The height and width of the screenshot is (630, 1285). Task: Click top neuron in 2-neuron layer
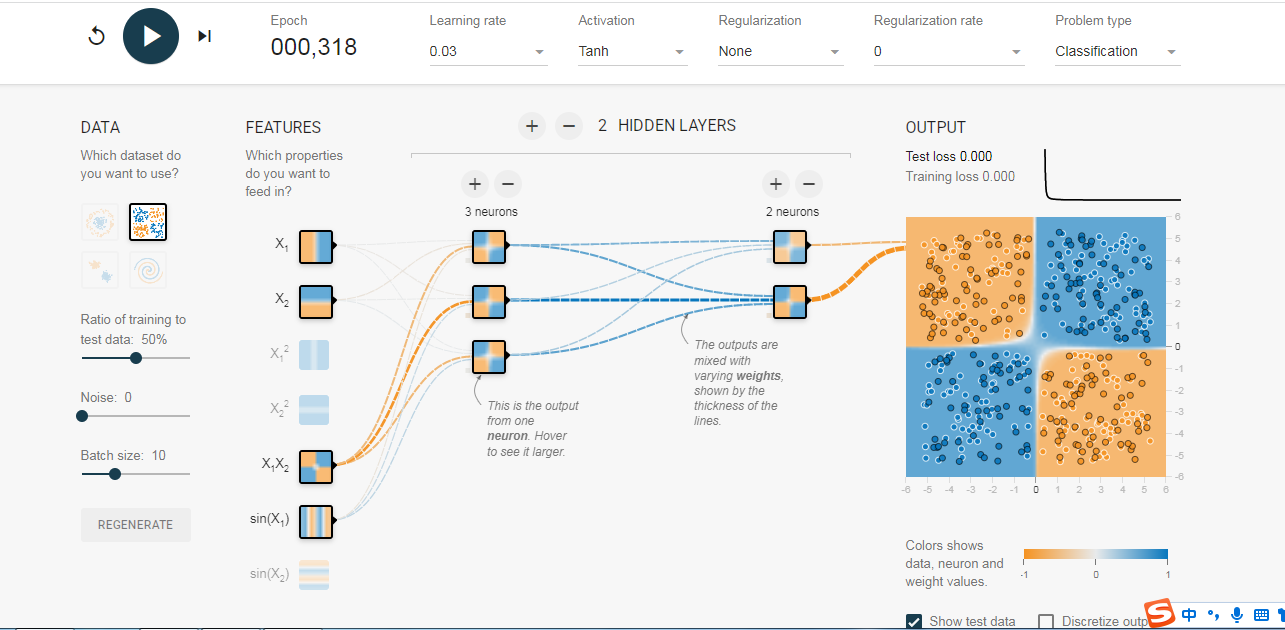[x=790, y=246]
